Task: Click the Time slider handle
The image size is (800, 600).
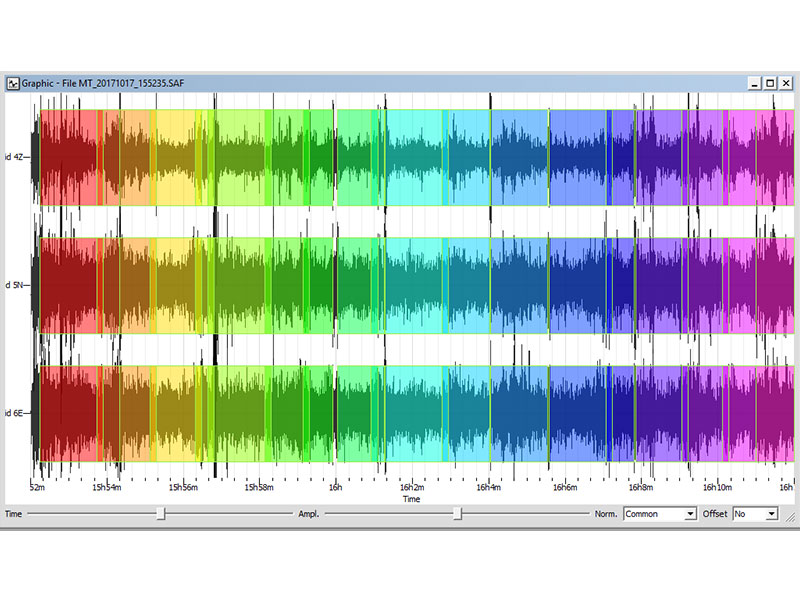Action: point(160,513)
